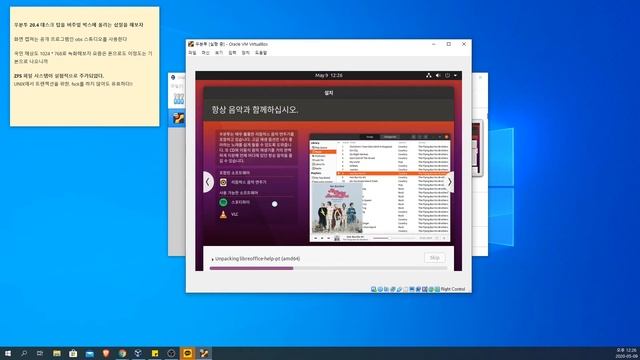Screen dimensions: 640x360
Task: Click the Rhythmbox screenshot in slideshow
Action: coord(380,188)
